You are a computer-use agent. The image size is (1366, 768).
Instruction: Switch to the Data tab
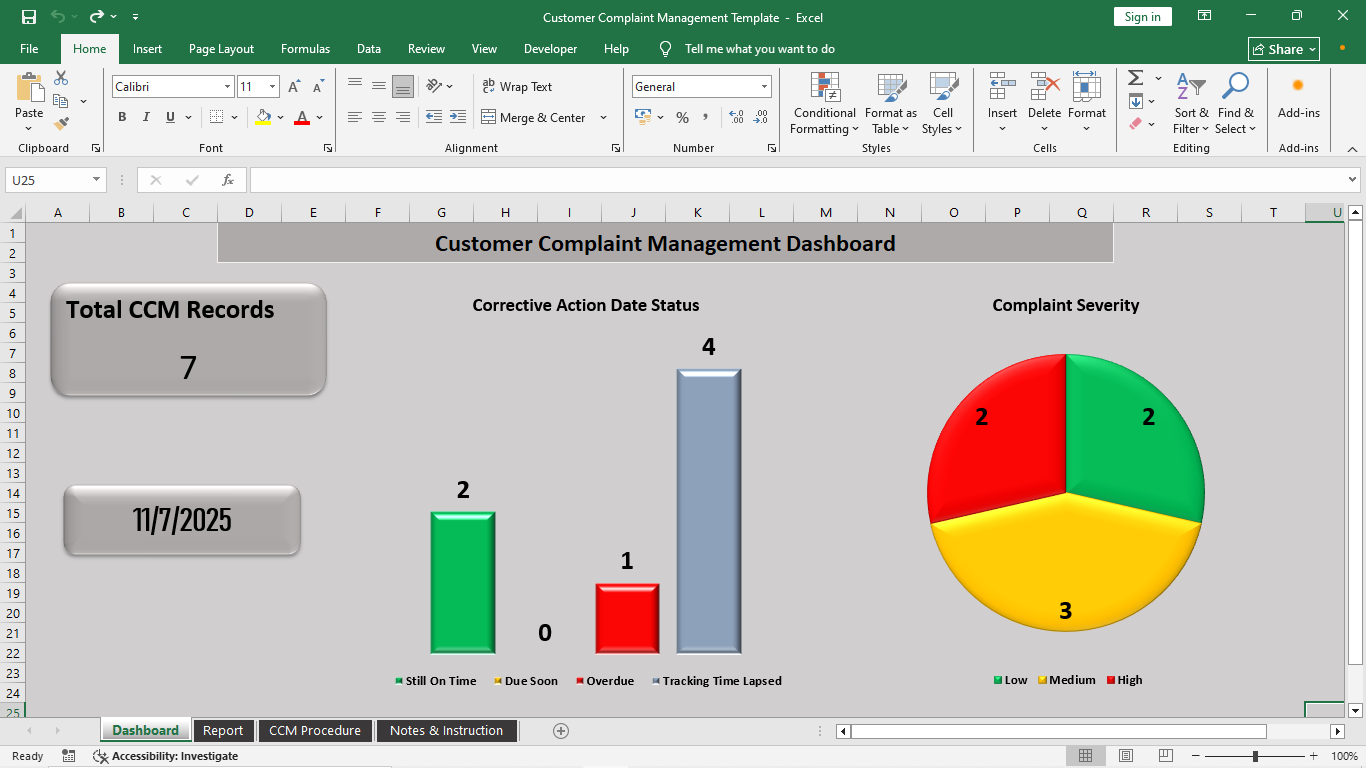(x=369, y=49)
